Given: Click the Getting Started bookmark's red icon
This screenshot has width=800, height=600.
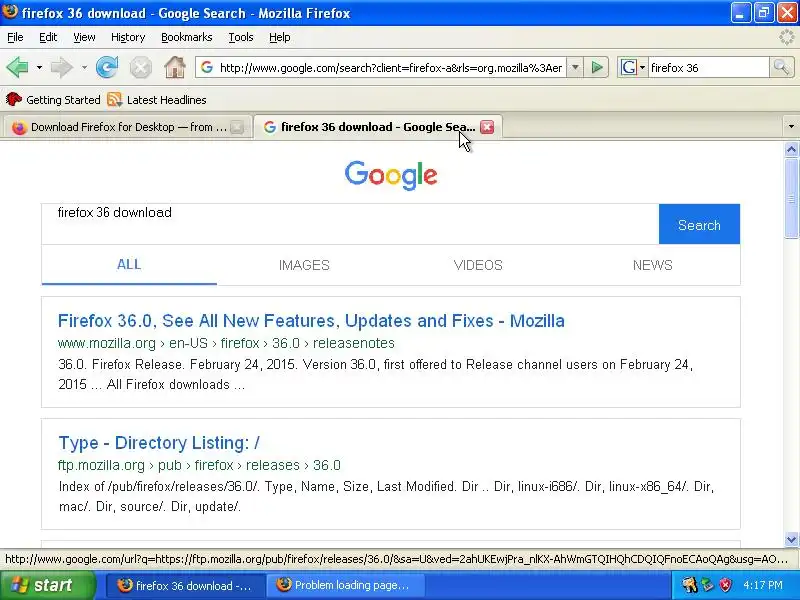Looking at the screenshot, I should tap(13, 99).
